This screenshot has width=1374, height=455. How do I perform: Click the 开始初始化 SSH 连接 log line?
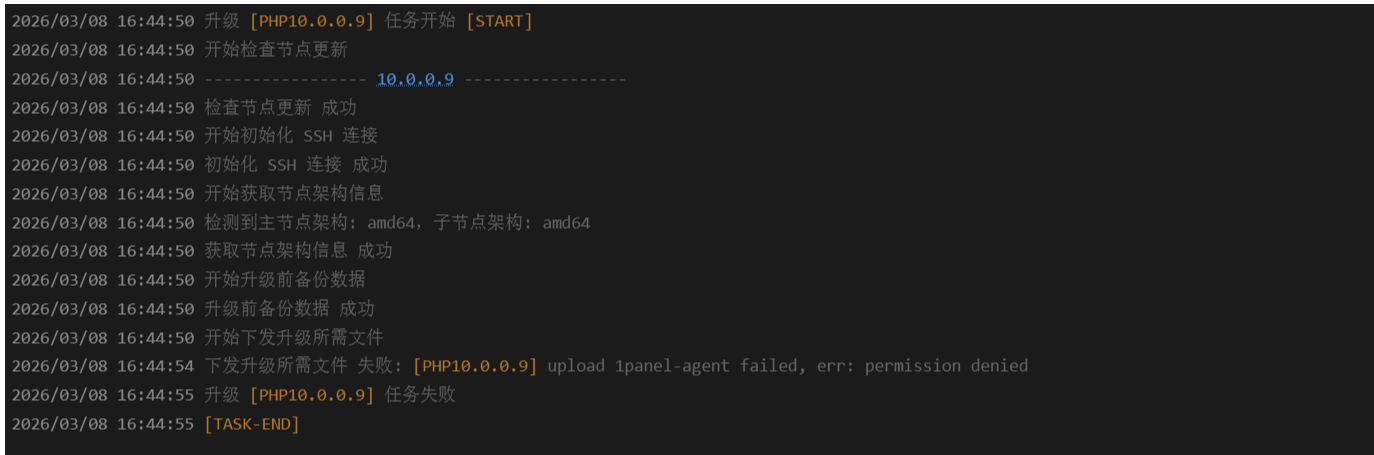(291, 136)
